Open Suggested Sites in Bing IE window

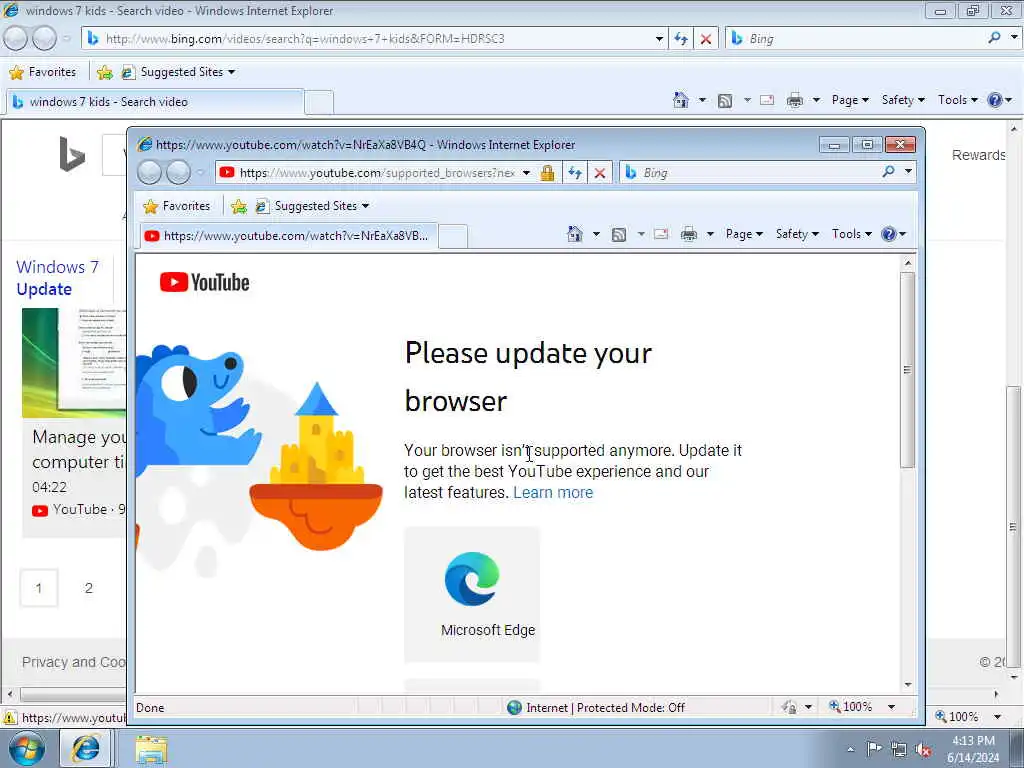point(179,72)
